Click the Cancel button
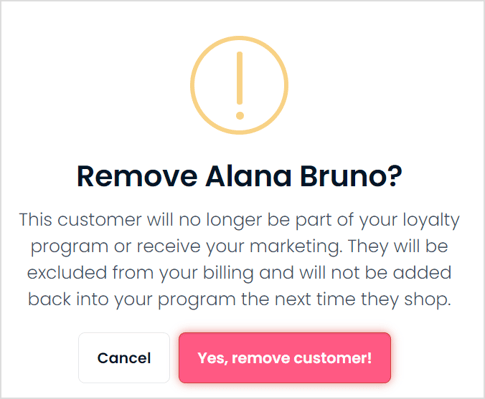Screen dimensions: 485x399 point(124,358)
